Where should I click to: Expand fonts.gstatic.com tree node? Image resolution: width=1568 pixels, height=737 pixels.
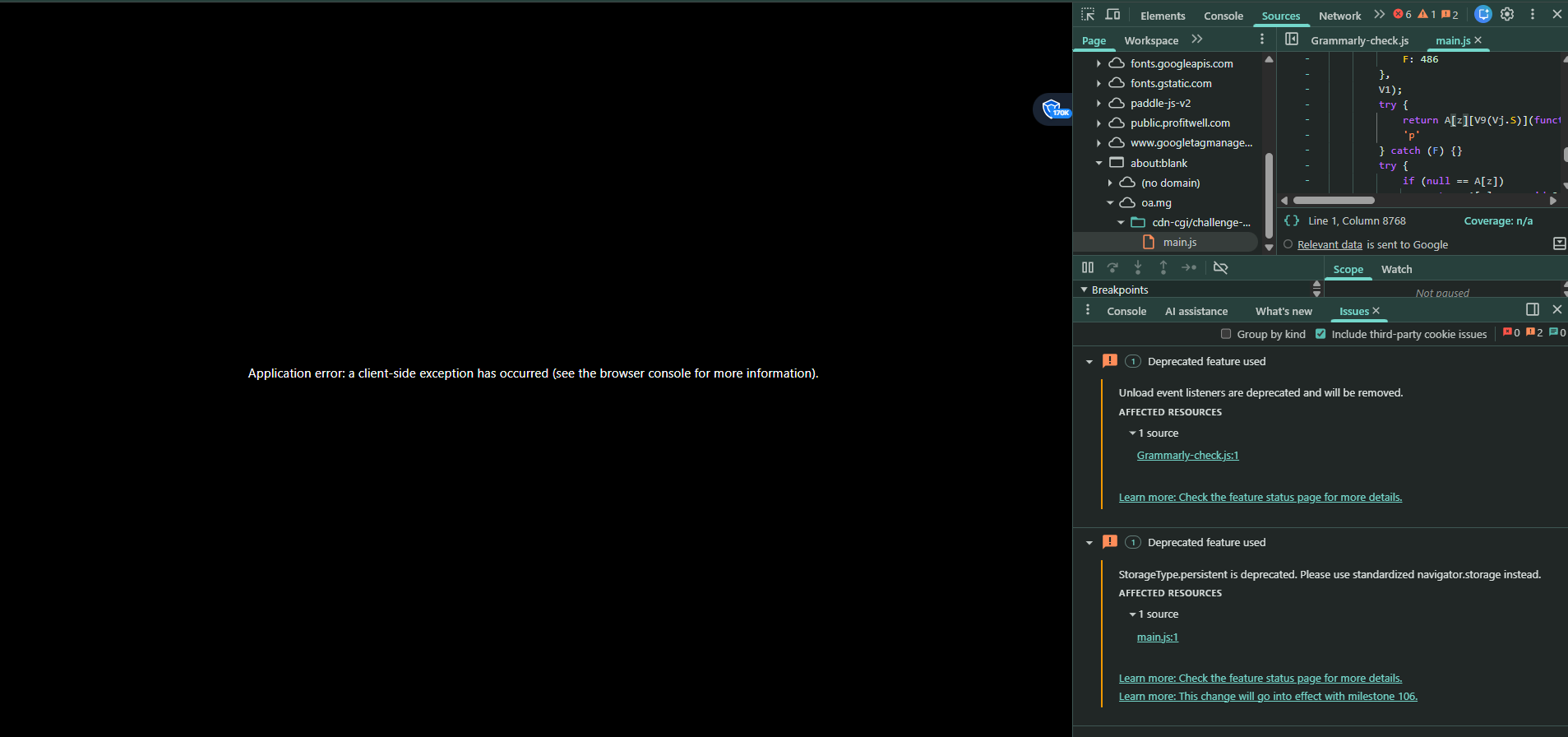coord(1099,83)
